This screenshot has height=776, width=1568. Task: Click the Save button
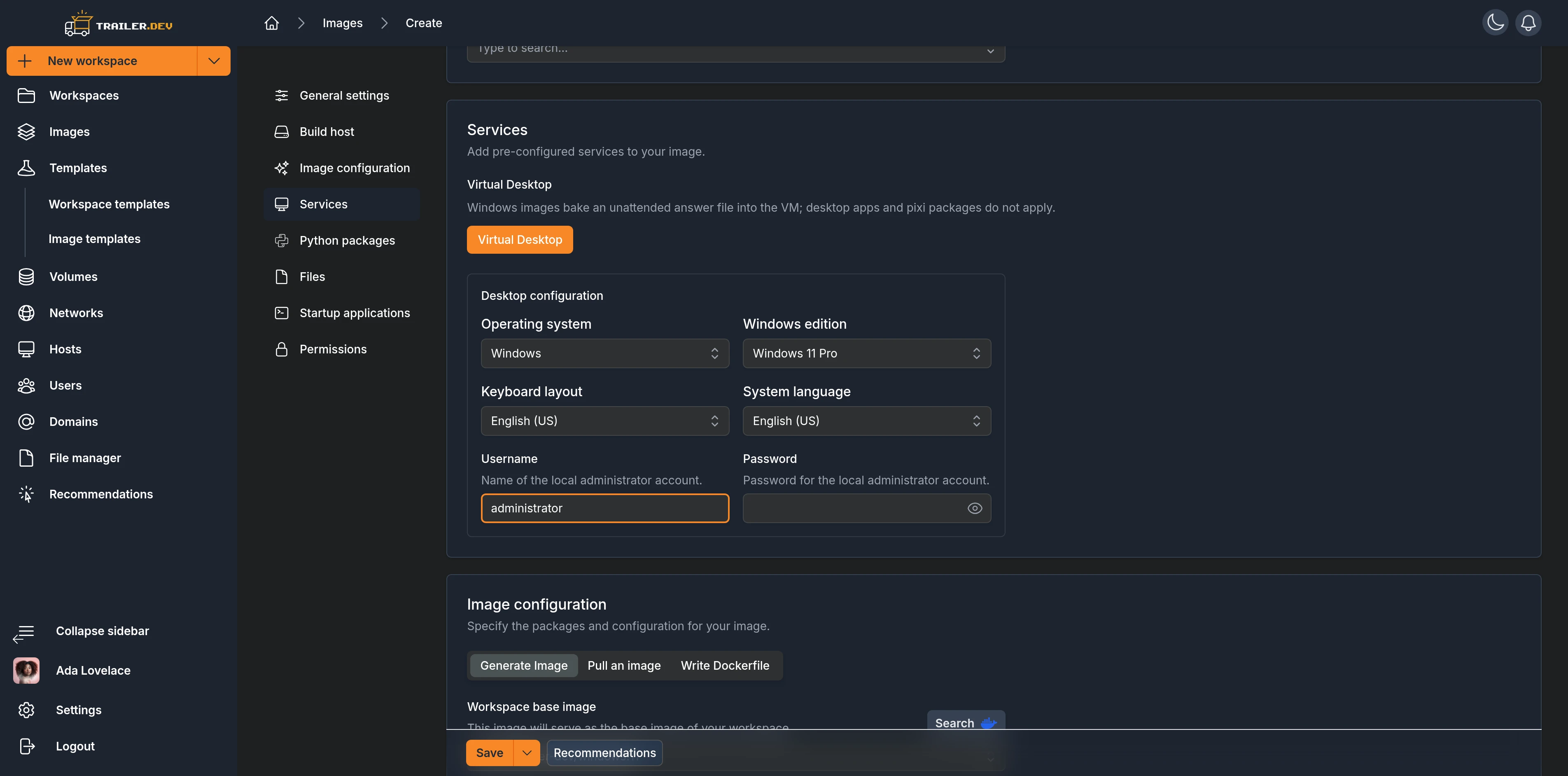pos(490,753)
